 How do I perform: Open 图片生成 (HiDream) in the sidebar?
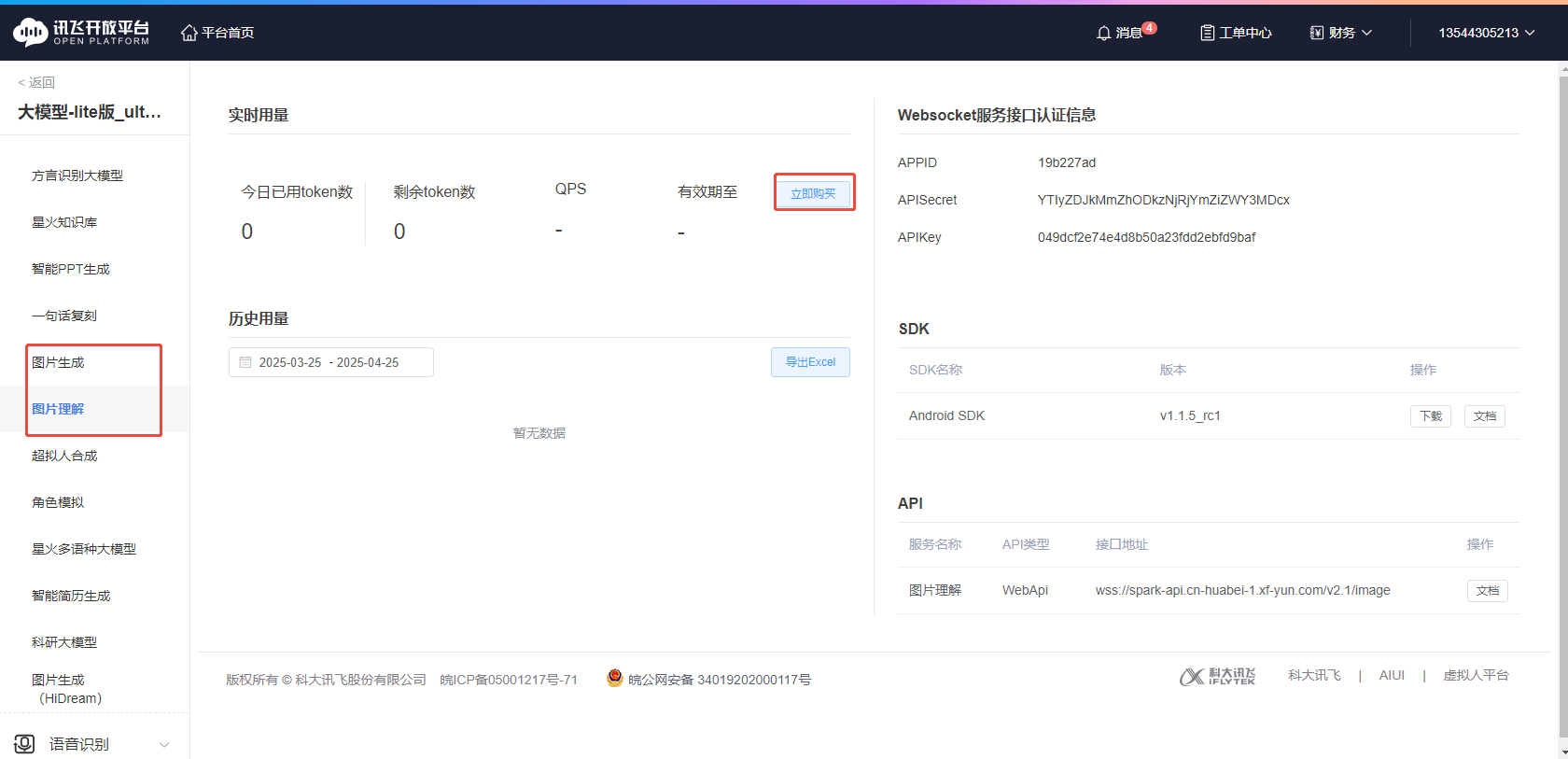point(67,689)
